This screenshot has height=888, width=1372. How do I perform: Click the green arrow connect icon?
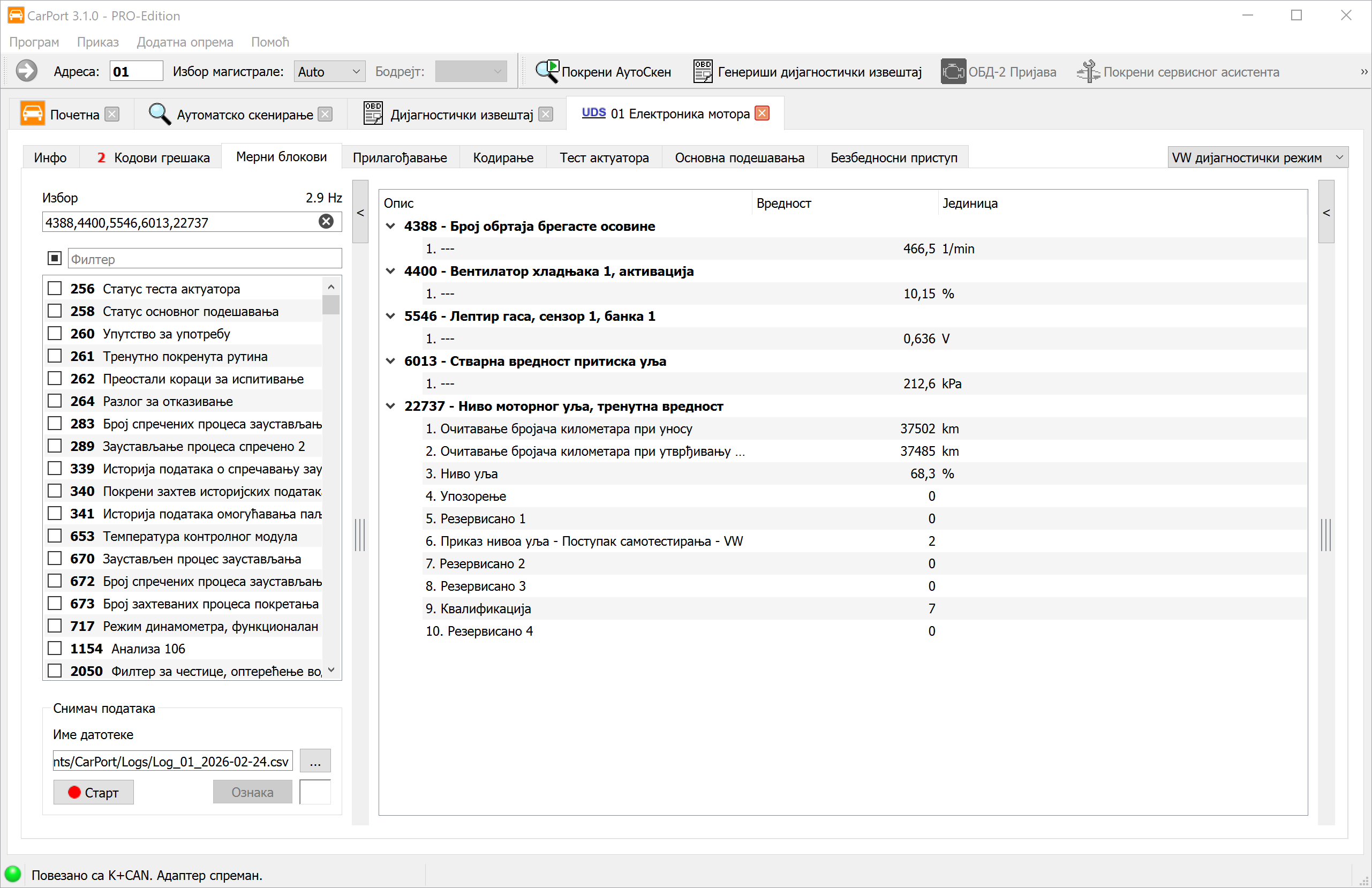tap(27, 72)
